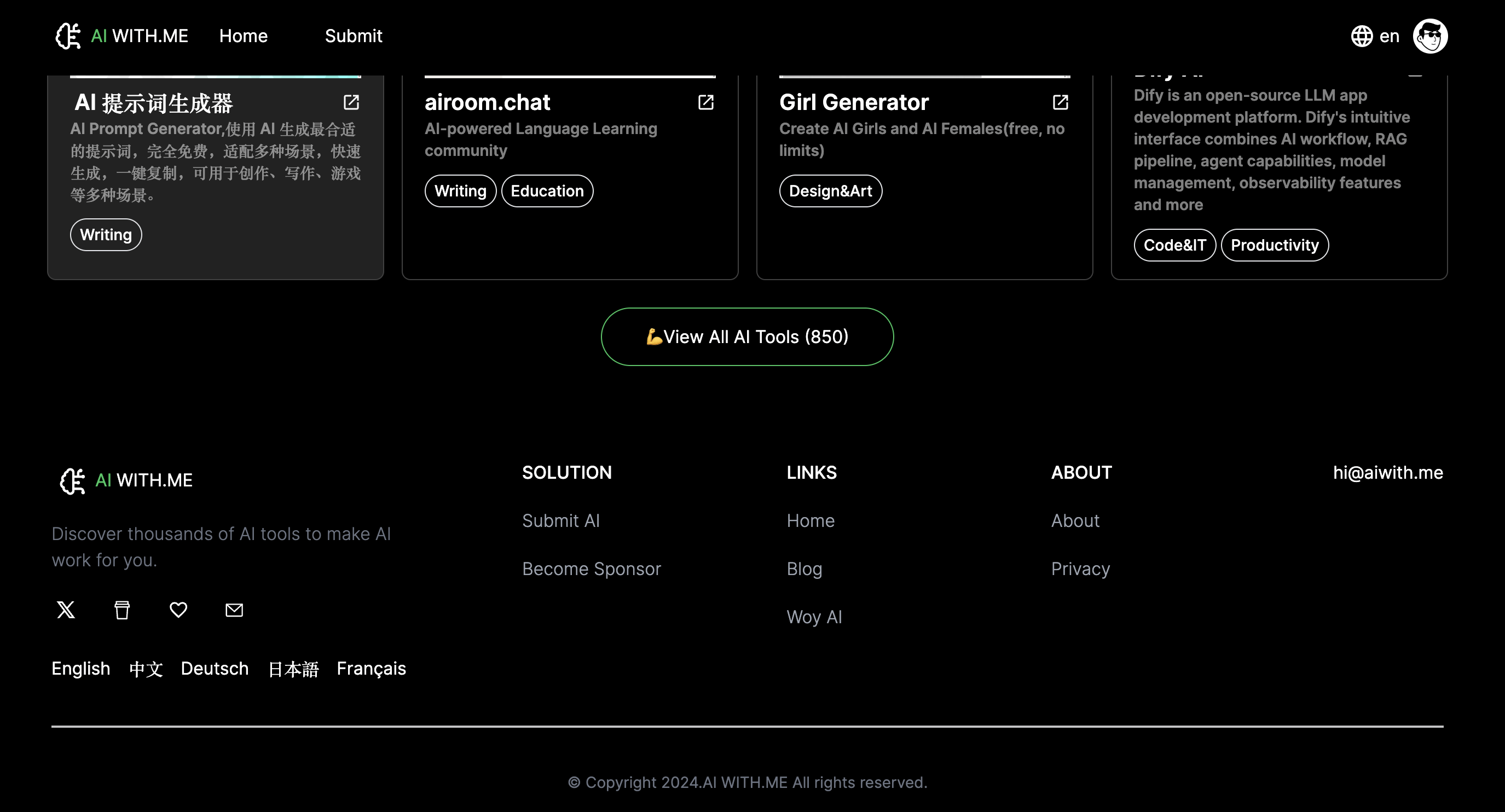Open Submit in top navigation

(x=354, y=36)
